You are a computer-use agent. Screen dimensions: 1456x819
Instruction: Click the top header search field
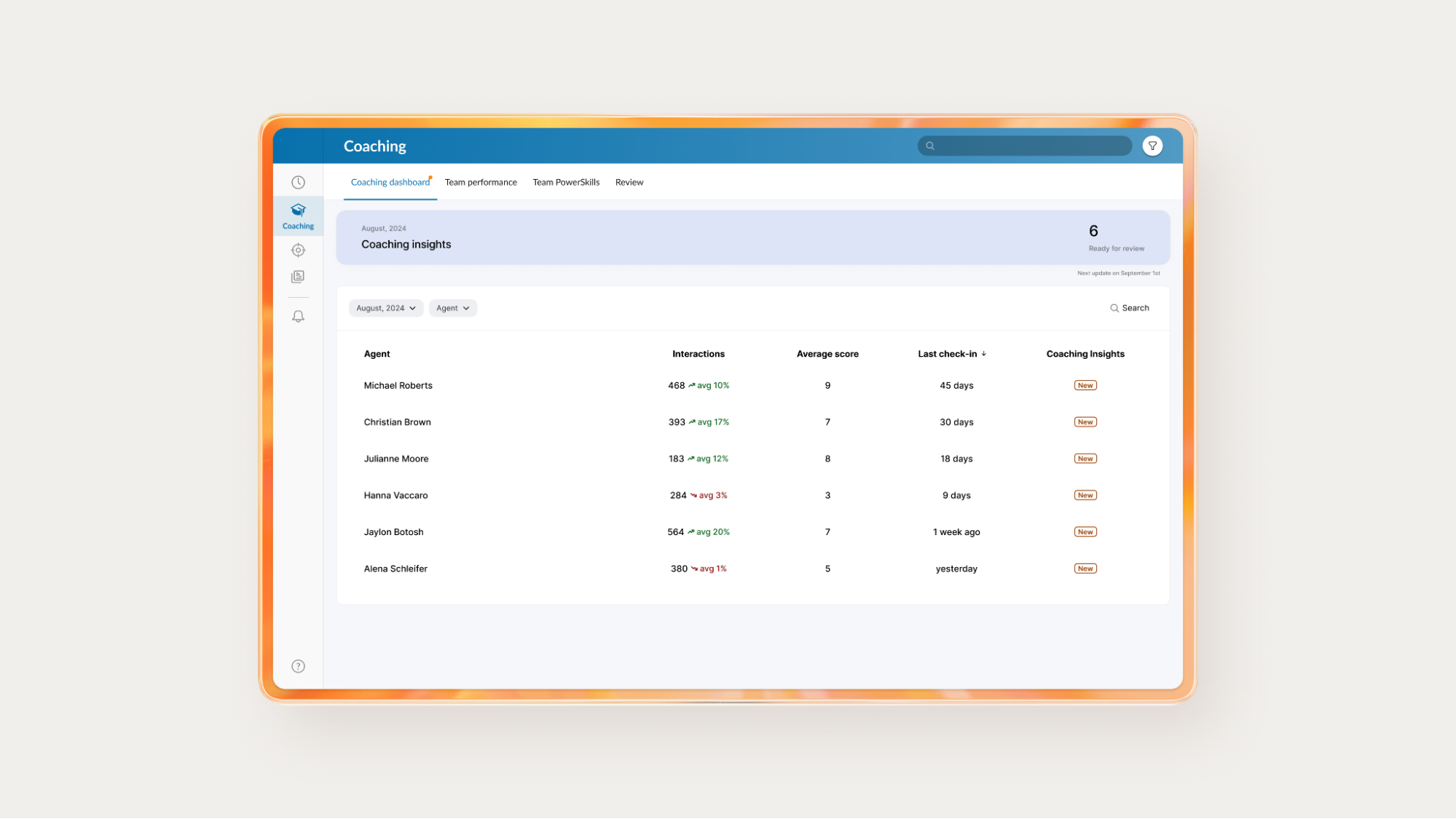1023,146
